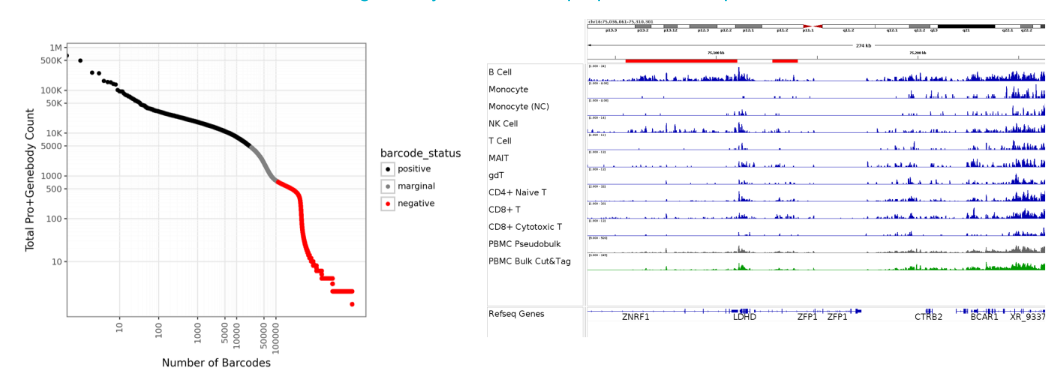Click the black positive legend dot

387,169
